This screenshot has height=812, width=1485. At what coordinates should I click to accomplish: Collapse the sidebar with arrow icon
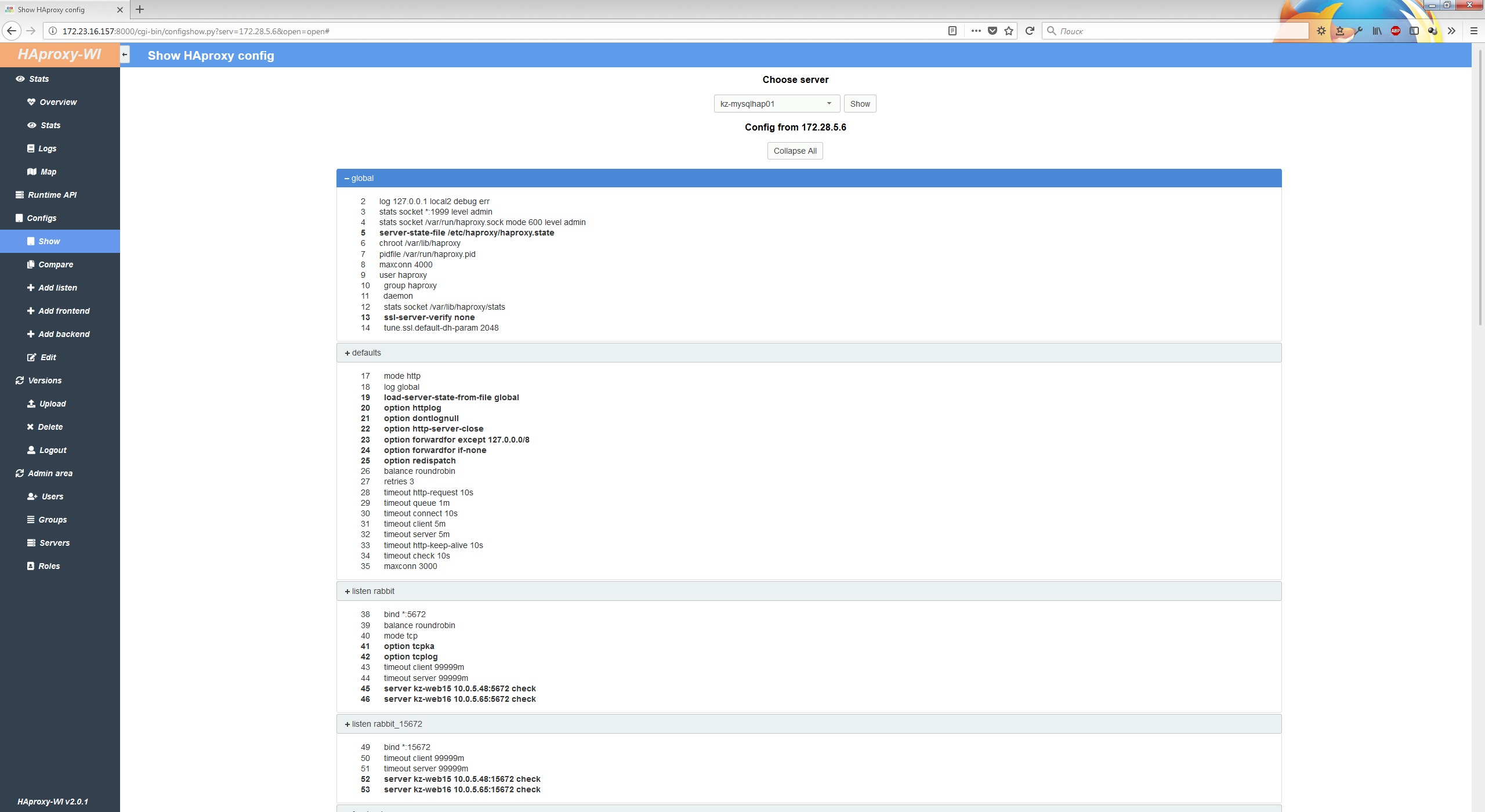click(x=124, y=55)
